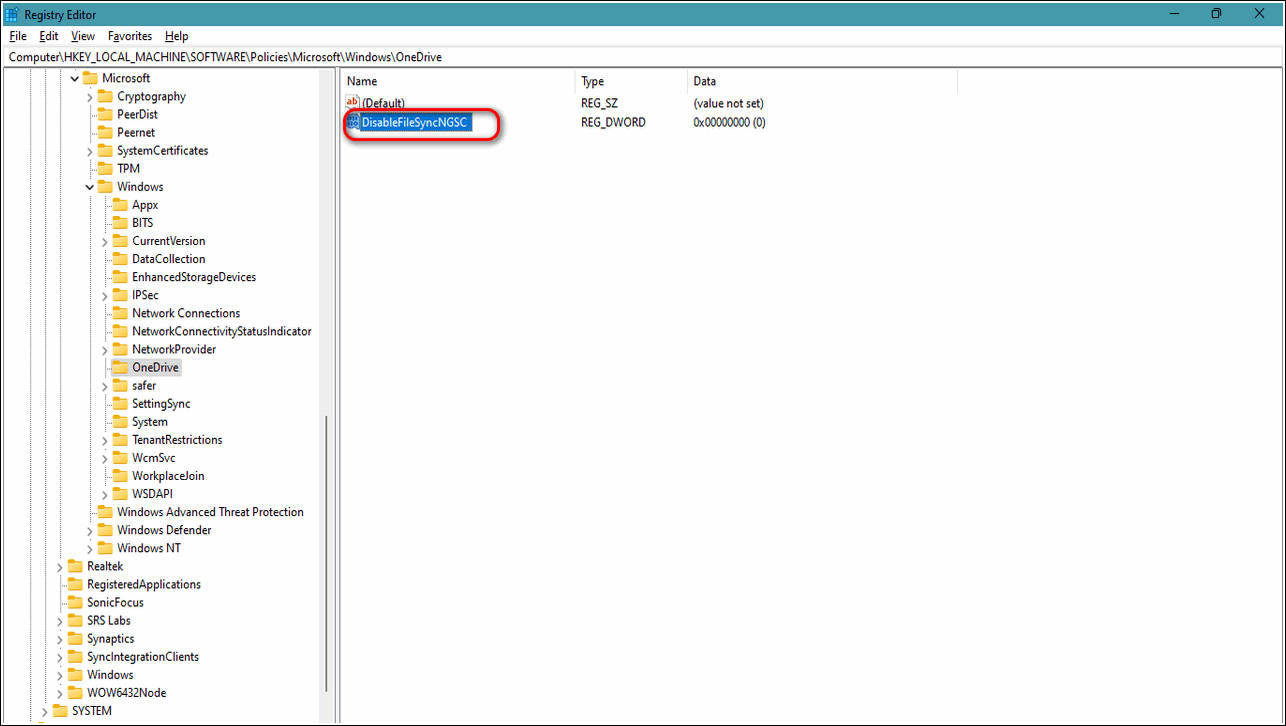Open the File menu
1286x726 pixels.
(x=17, y=36)
